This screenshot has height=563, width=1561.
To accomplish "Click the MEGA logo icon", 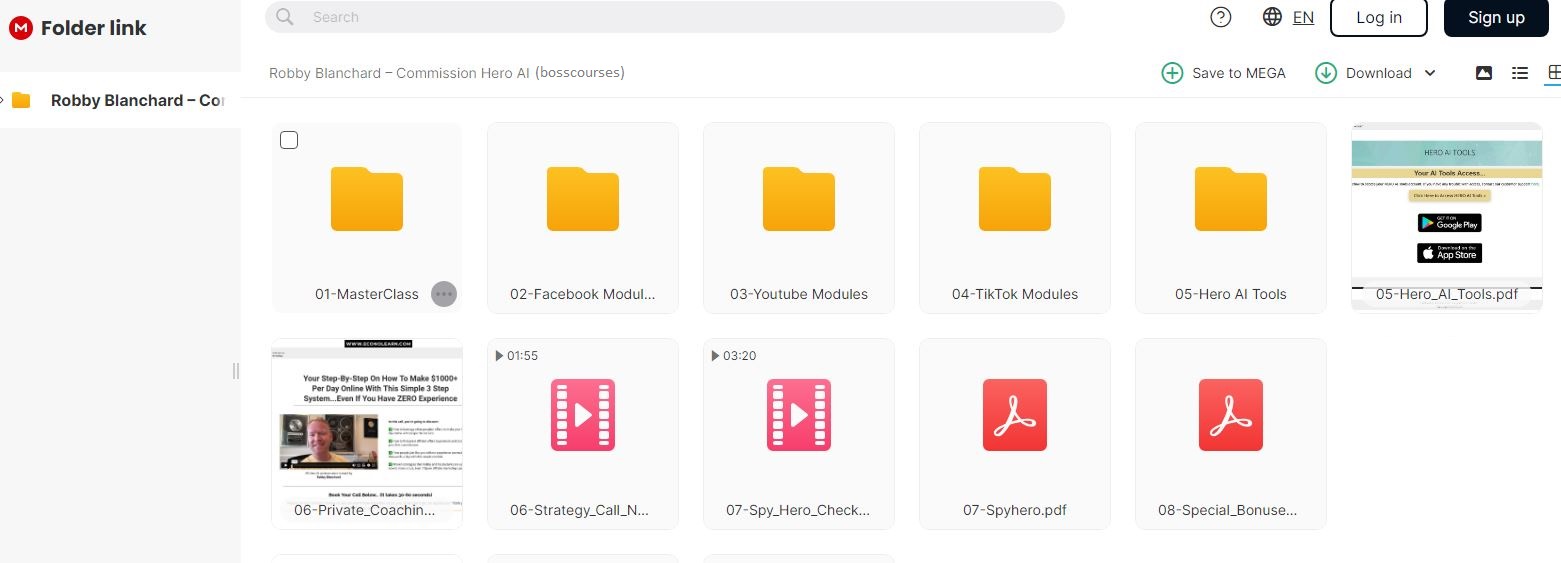I will pos(21,28).
